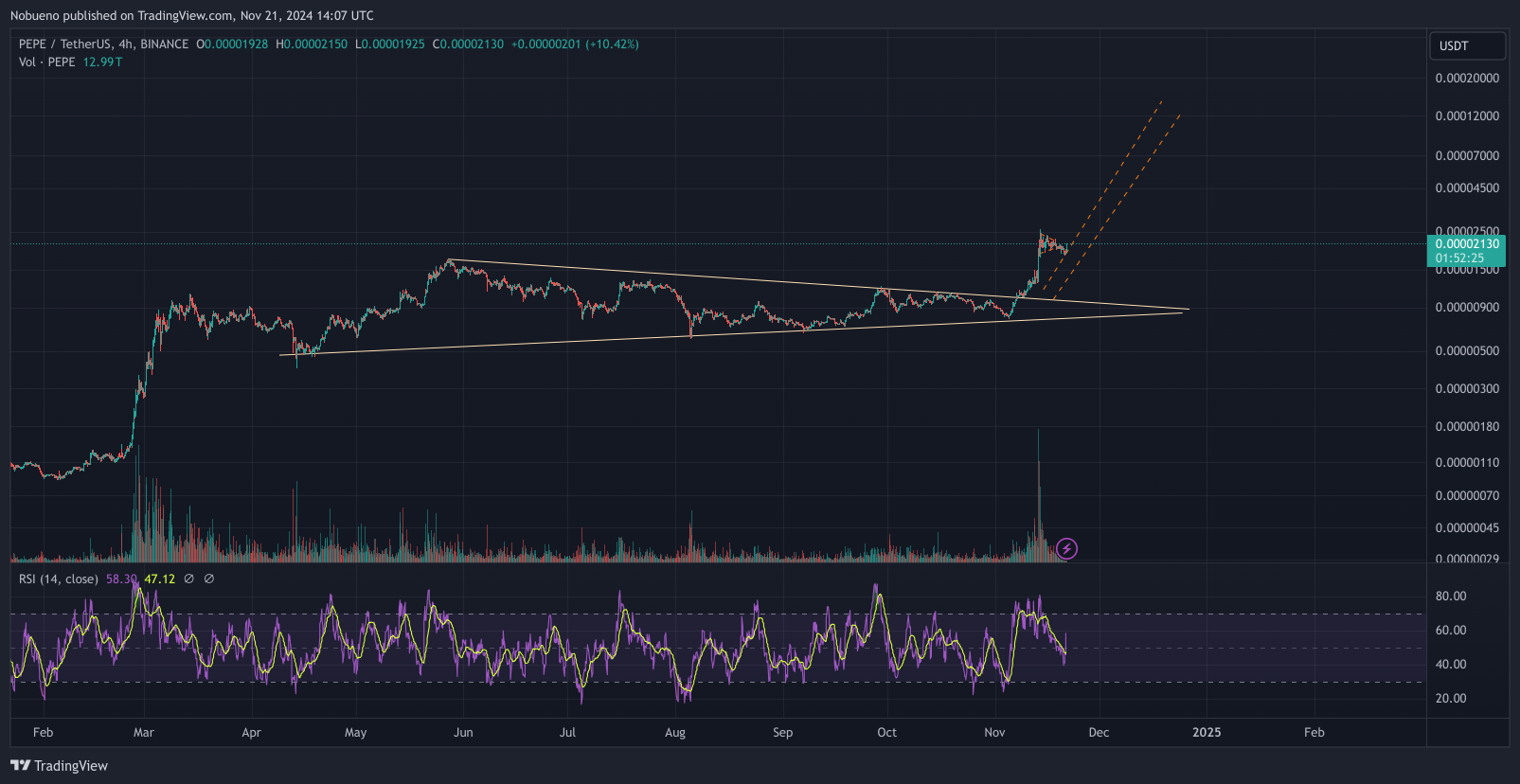Click the purple lightning bolt icon
Image resolution: width=1520 pixels, height=784 pixels.
1066,548
